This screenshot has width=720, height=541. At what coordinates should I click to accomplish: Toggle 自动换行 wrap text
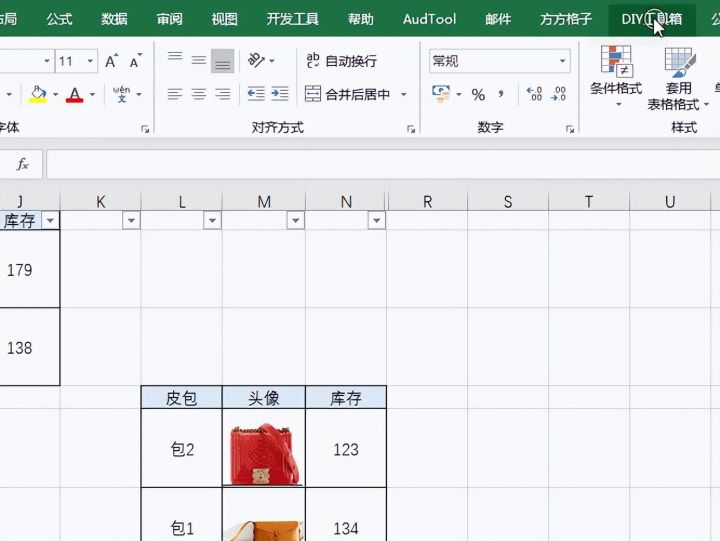pos(342,61)
